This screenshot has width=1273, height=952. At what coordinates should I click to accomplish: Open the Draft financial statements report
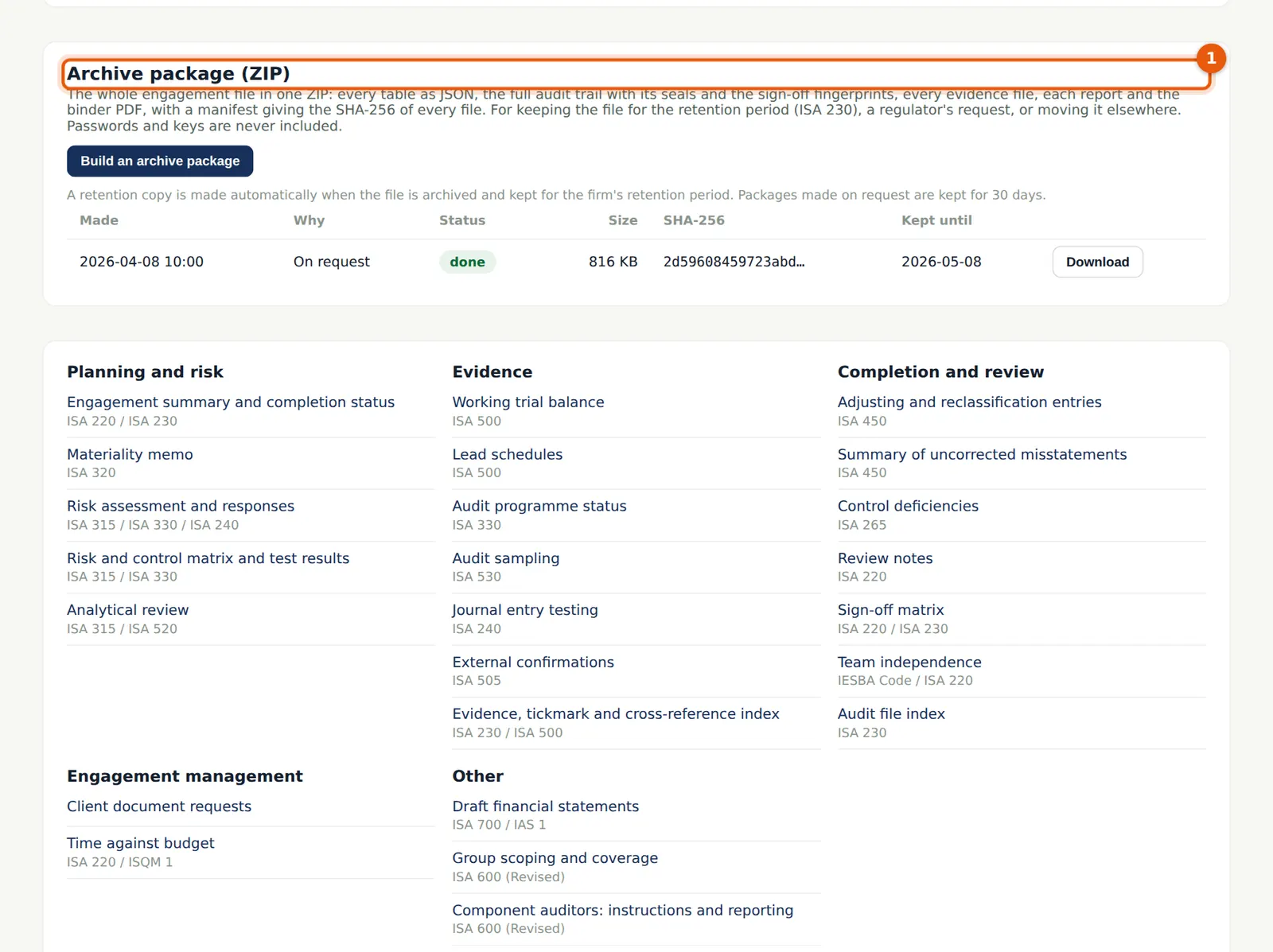(x=546, y=806)
